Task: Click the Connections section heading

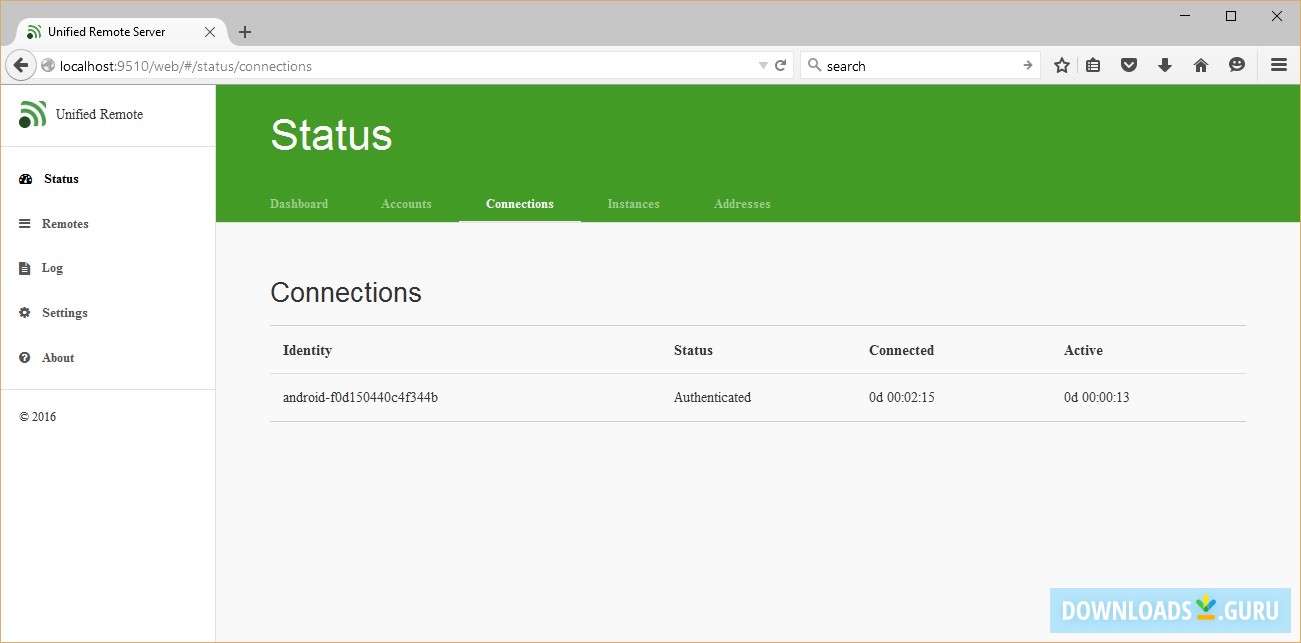Action: 346,293
